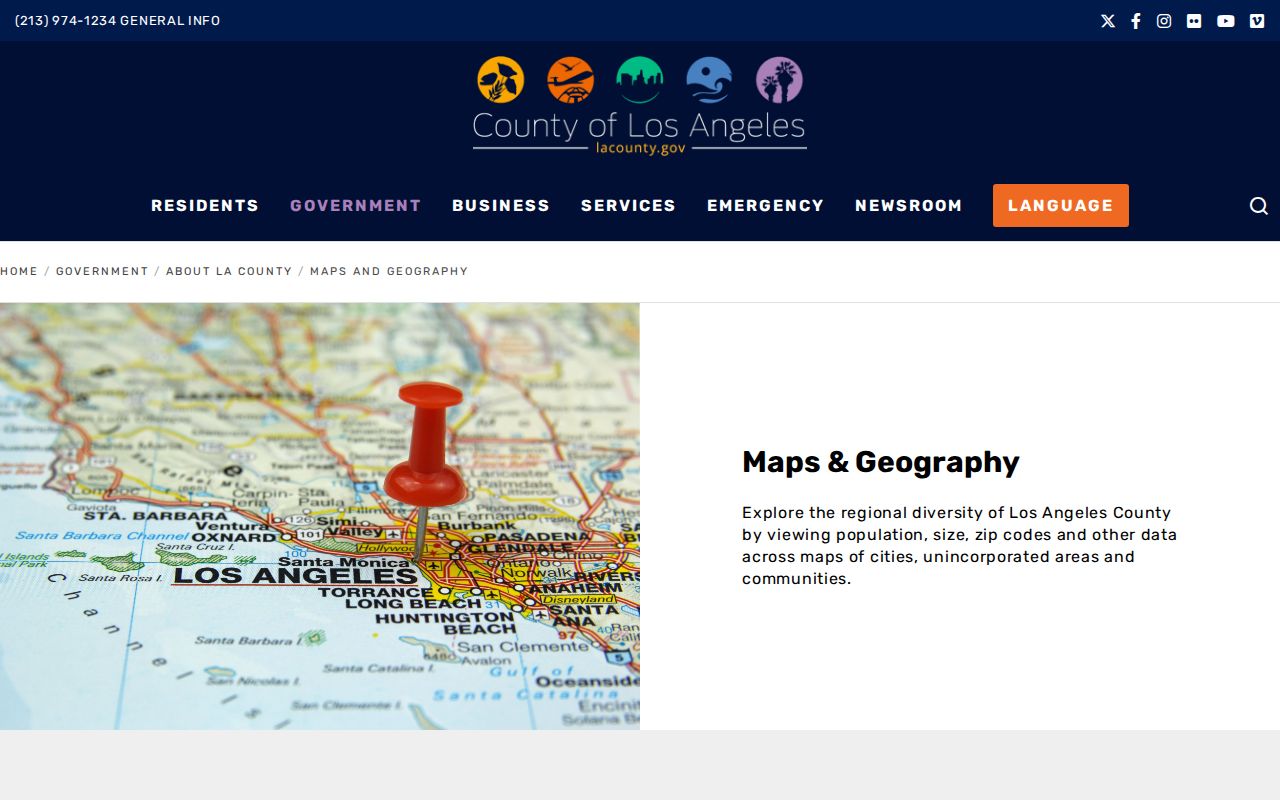The image size is (1280, 800).
Task: Click the Maps and Geography breadcrumb
Action: click(389, 271)
